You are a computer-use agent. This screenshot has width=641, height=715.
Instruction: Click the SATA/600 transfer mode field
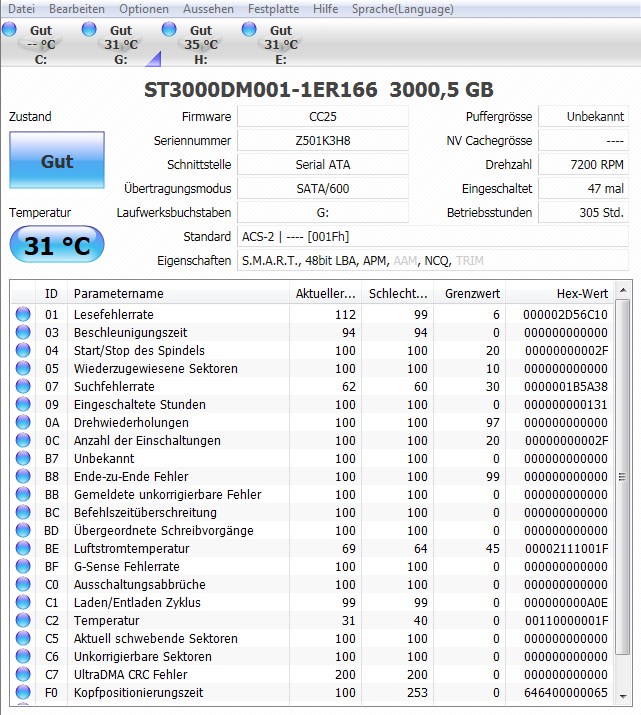tap(323, 188)
